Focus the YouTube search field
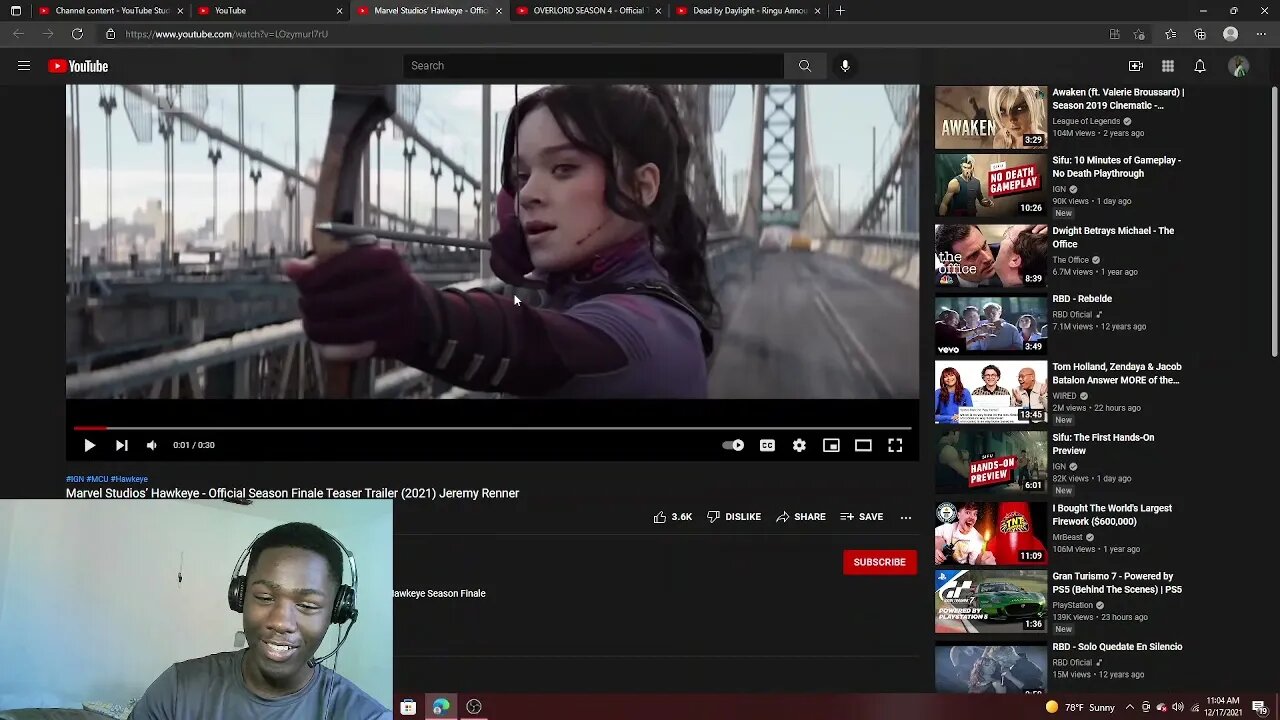 pos(594,66)
